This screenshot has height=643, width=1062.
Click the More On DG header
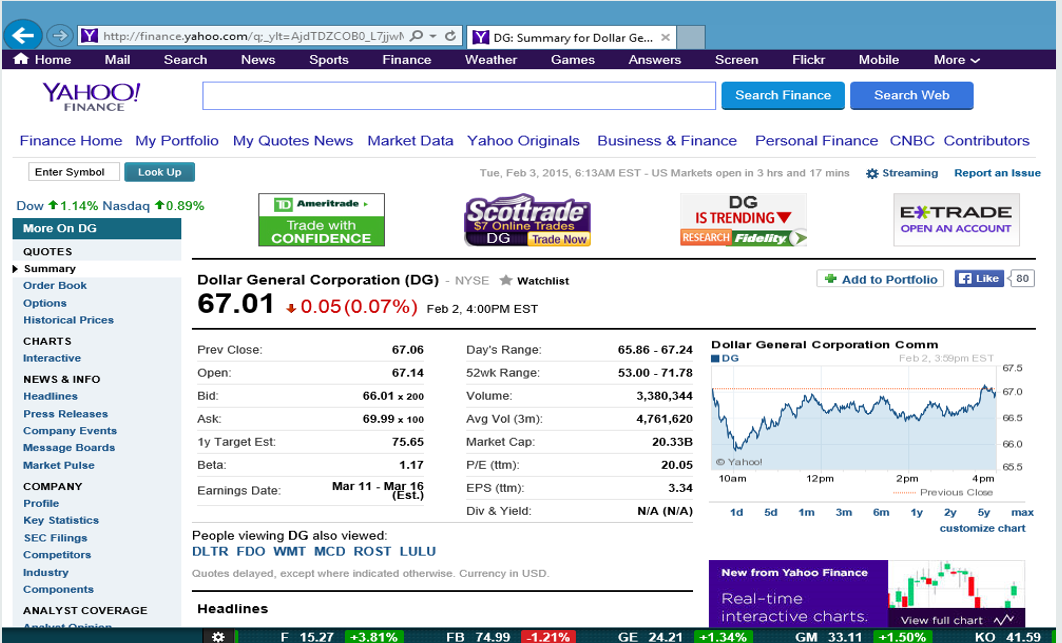pos(97,228)
